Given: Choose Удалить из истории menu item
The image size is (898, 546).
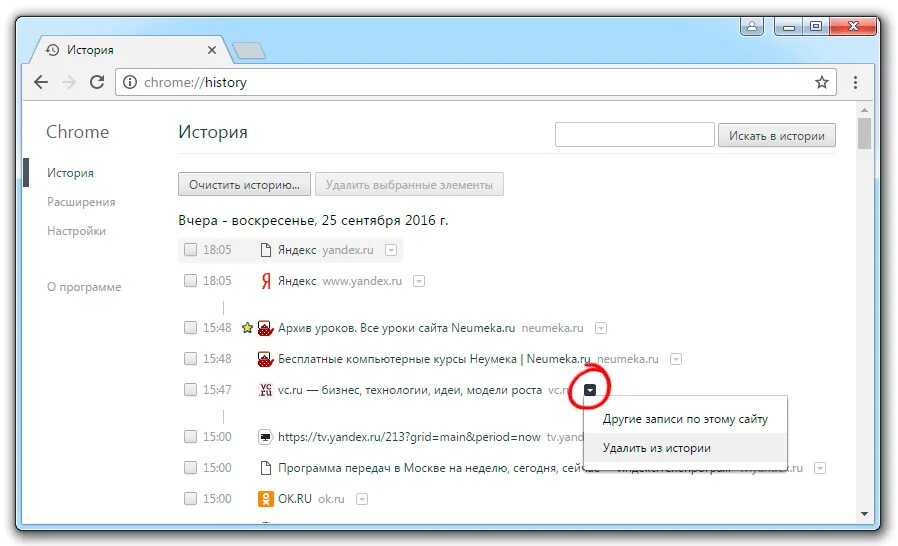Looking at the screenshot, I should [685, 447].
